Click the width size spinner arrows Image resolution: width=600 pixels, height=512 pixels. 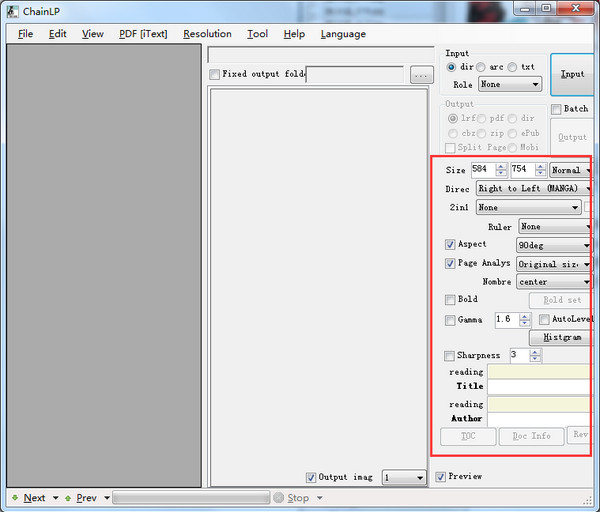click(x=502, y=170)
